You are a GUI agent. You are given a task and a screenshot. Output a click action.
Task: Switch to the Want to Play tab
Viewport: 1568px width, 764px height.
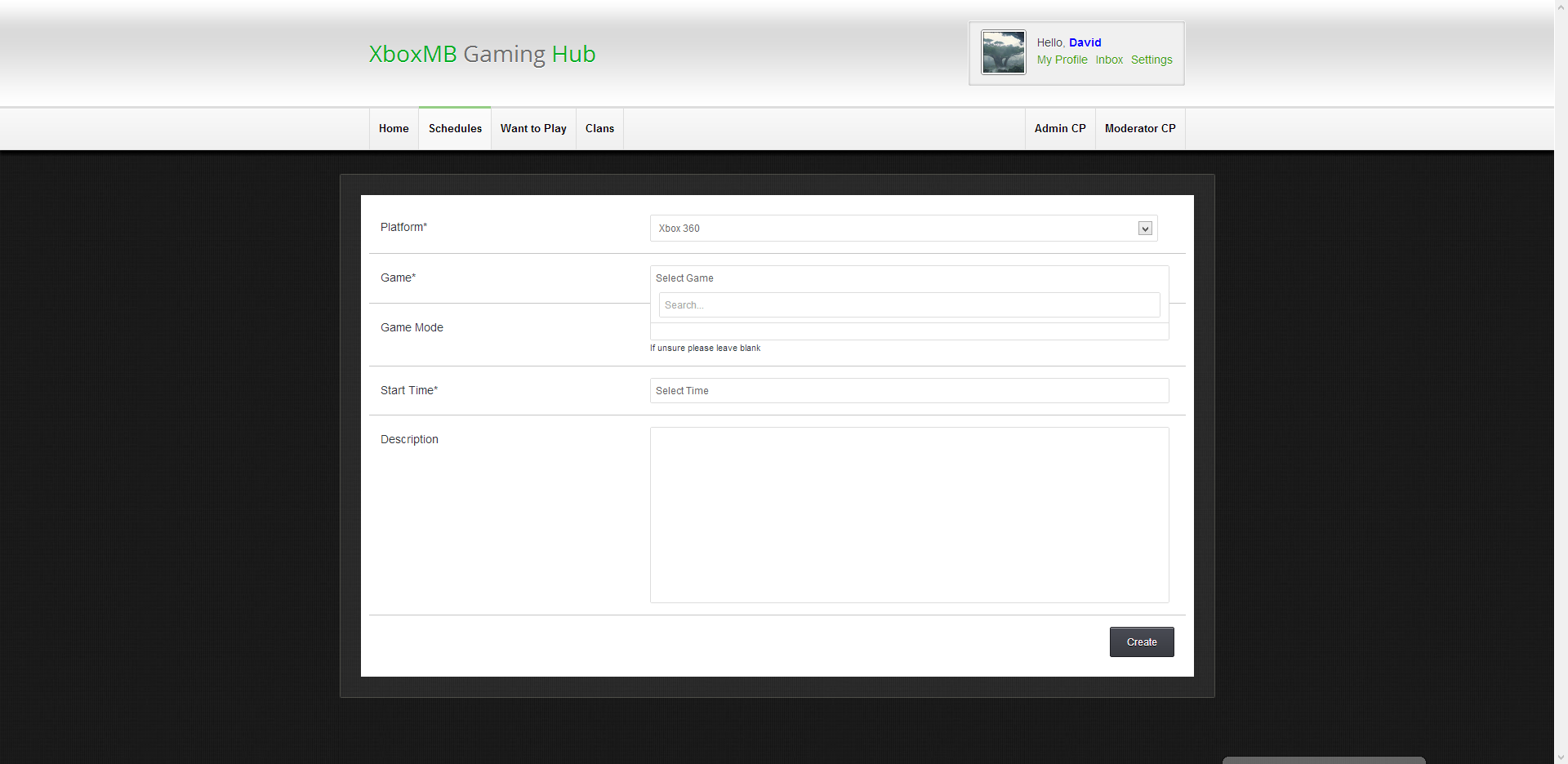coord(533,128)
